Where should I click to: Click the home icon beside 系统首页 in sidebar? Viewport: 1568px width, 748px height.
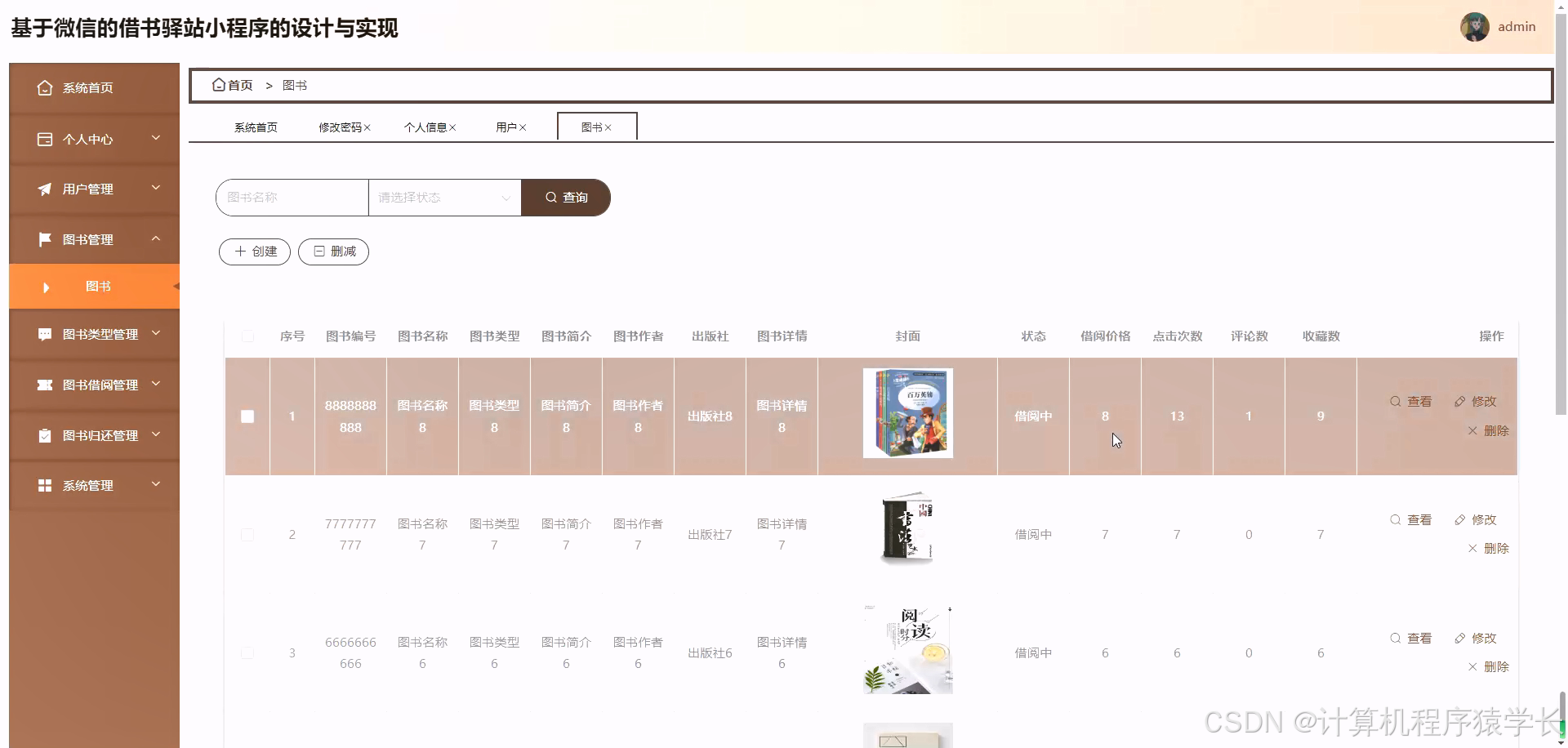45,88
